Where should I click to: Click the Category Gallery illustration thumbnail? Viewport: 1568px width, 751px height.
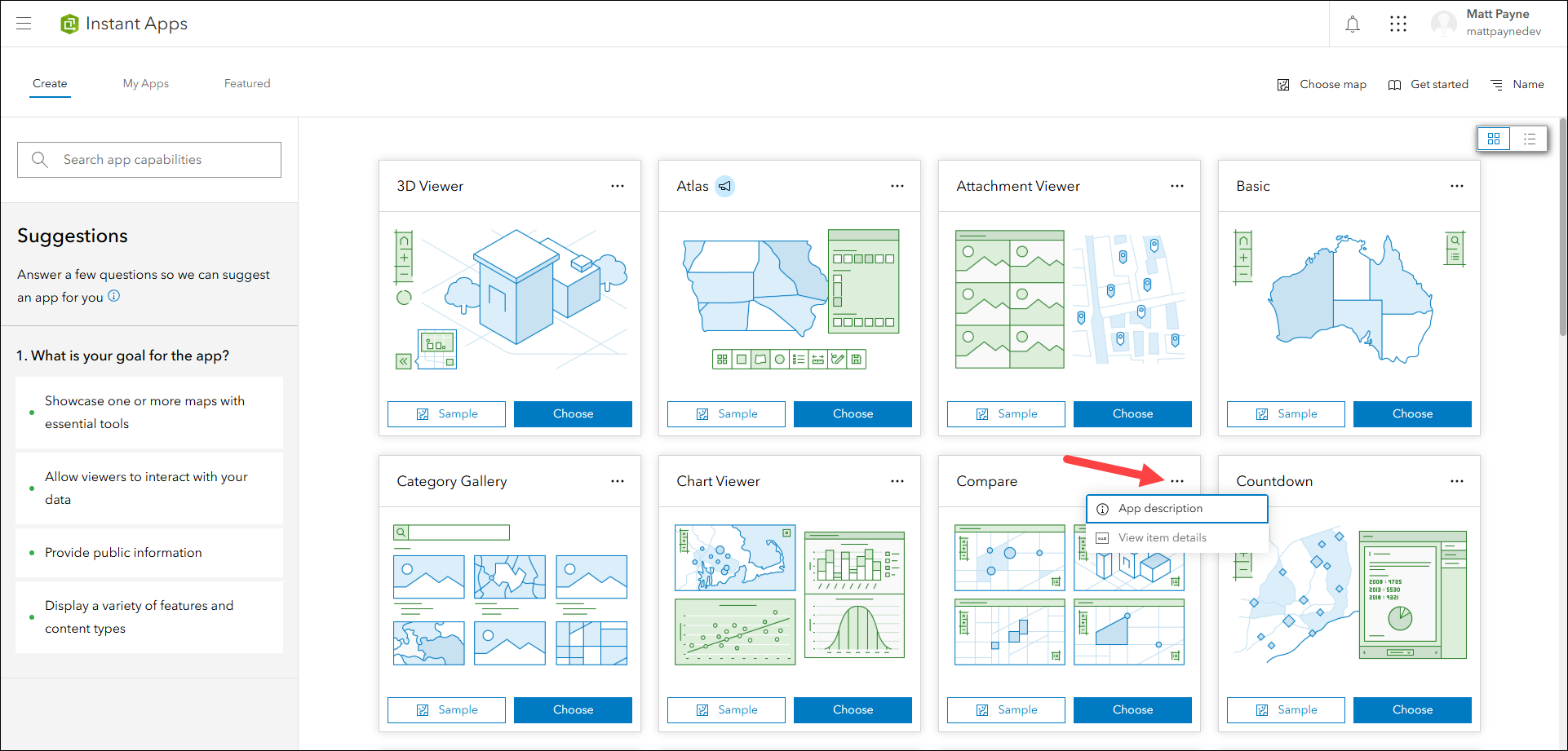[x=510, y=595]
